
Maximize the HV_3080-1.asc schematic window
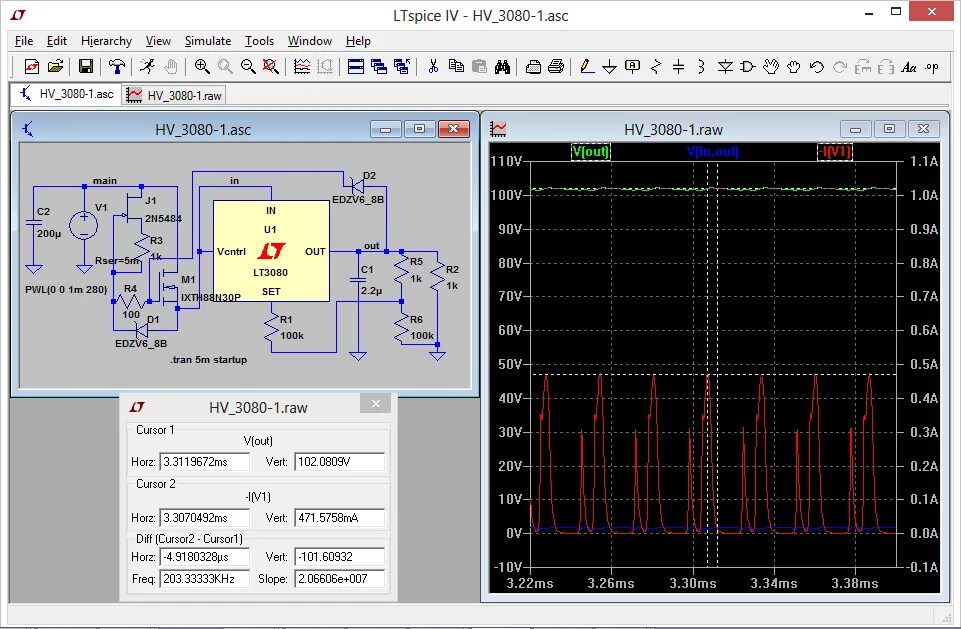point(419,129)
